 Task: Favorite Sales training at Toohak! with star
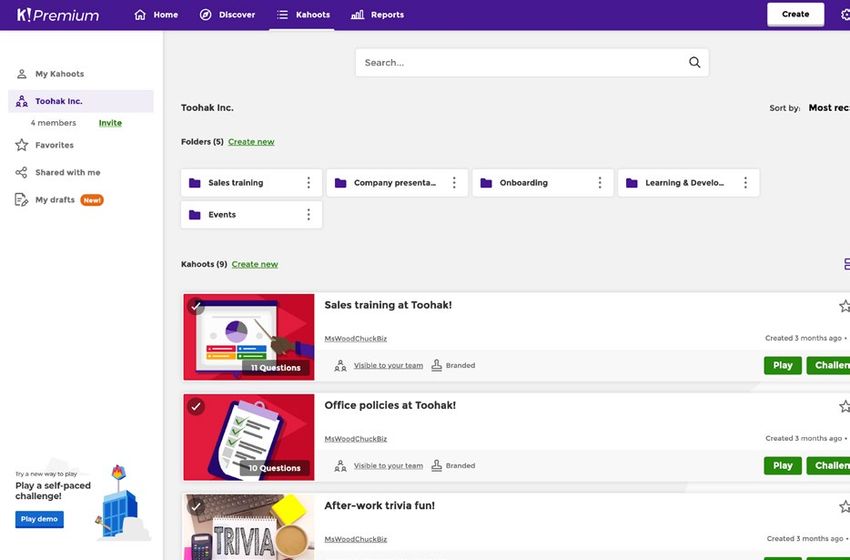(x=845, y=306)
